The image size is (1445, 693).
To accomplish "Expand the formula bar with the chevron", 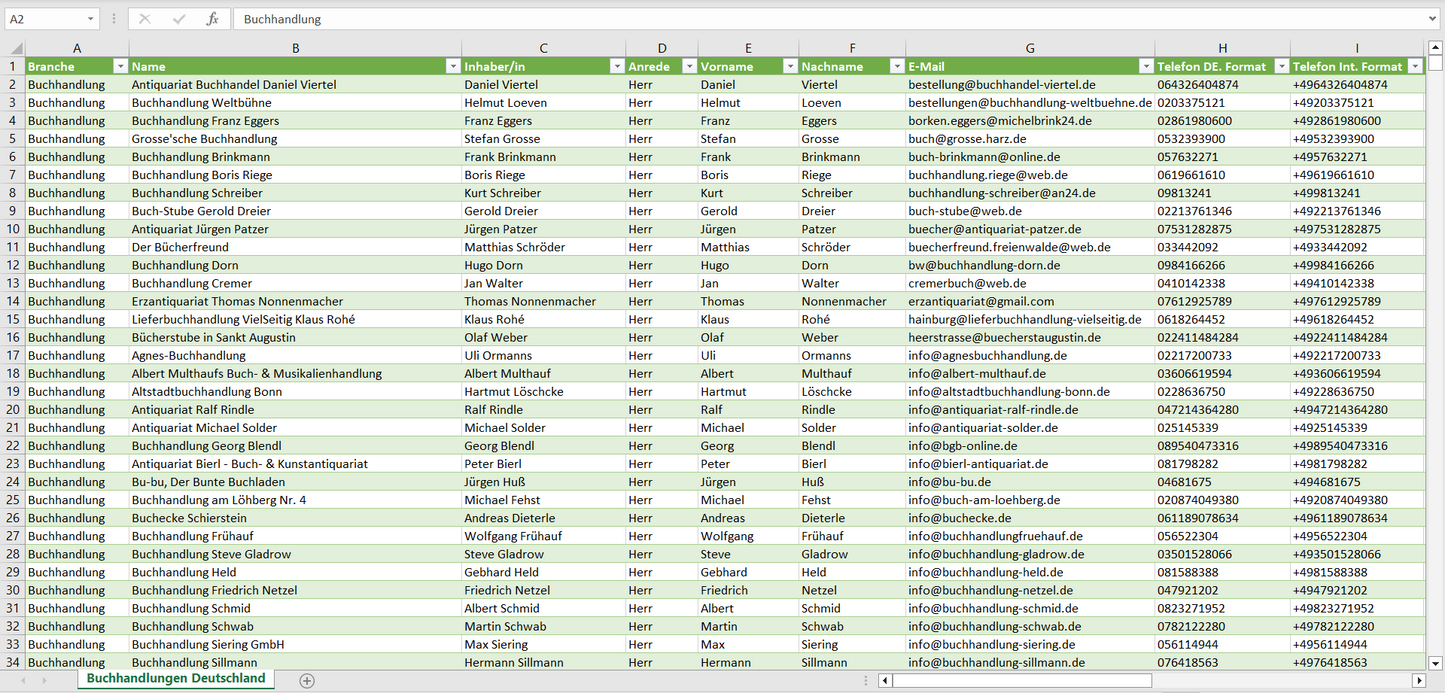I will click(x=1433, y=19).
